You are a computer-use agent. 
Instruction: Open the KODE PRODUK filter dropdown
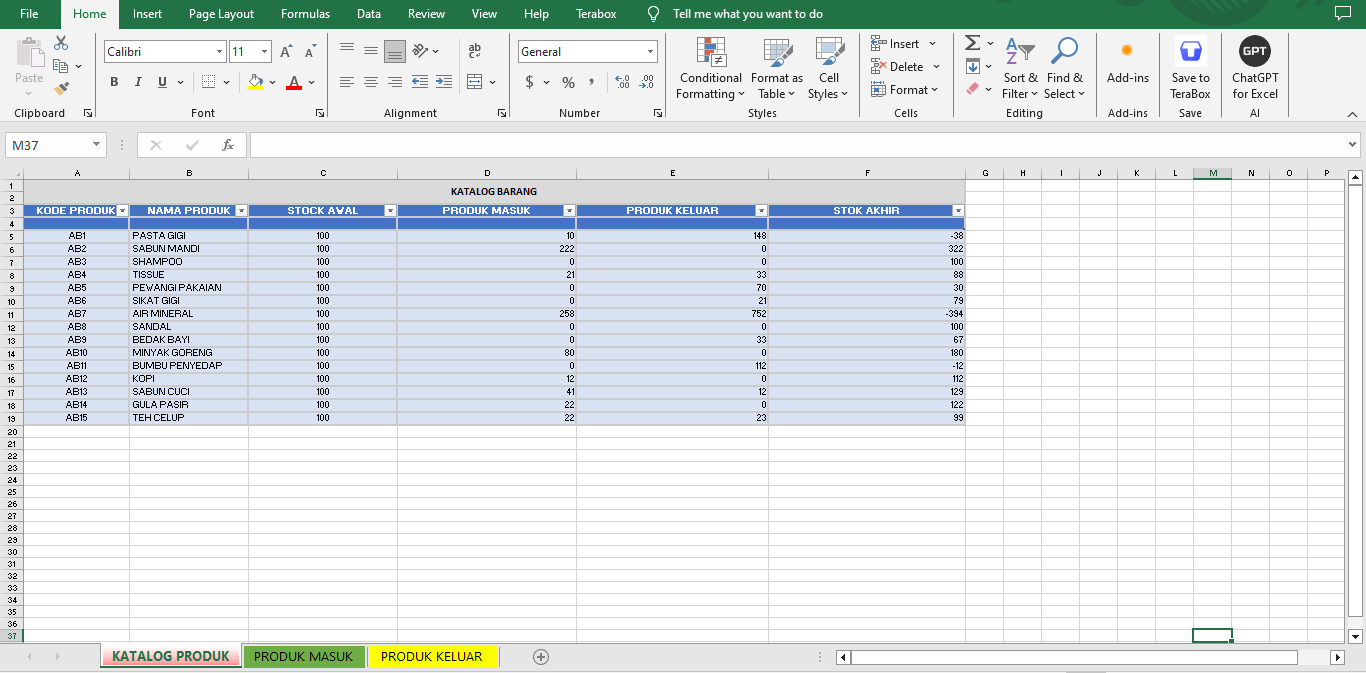pyautogui.click(x=124, y=210)
